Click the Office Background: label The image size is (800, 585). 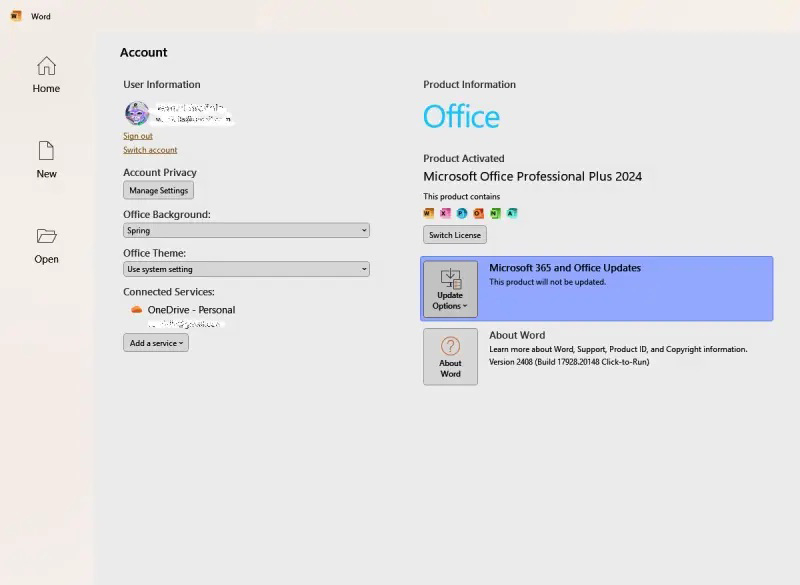tap(167, 214)
